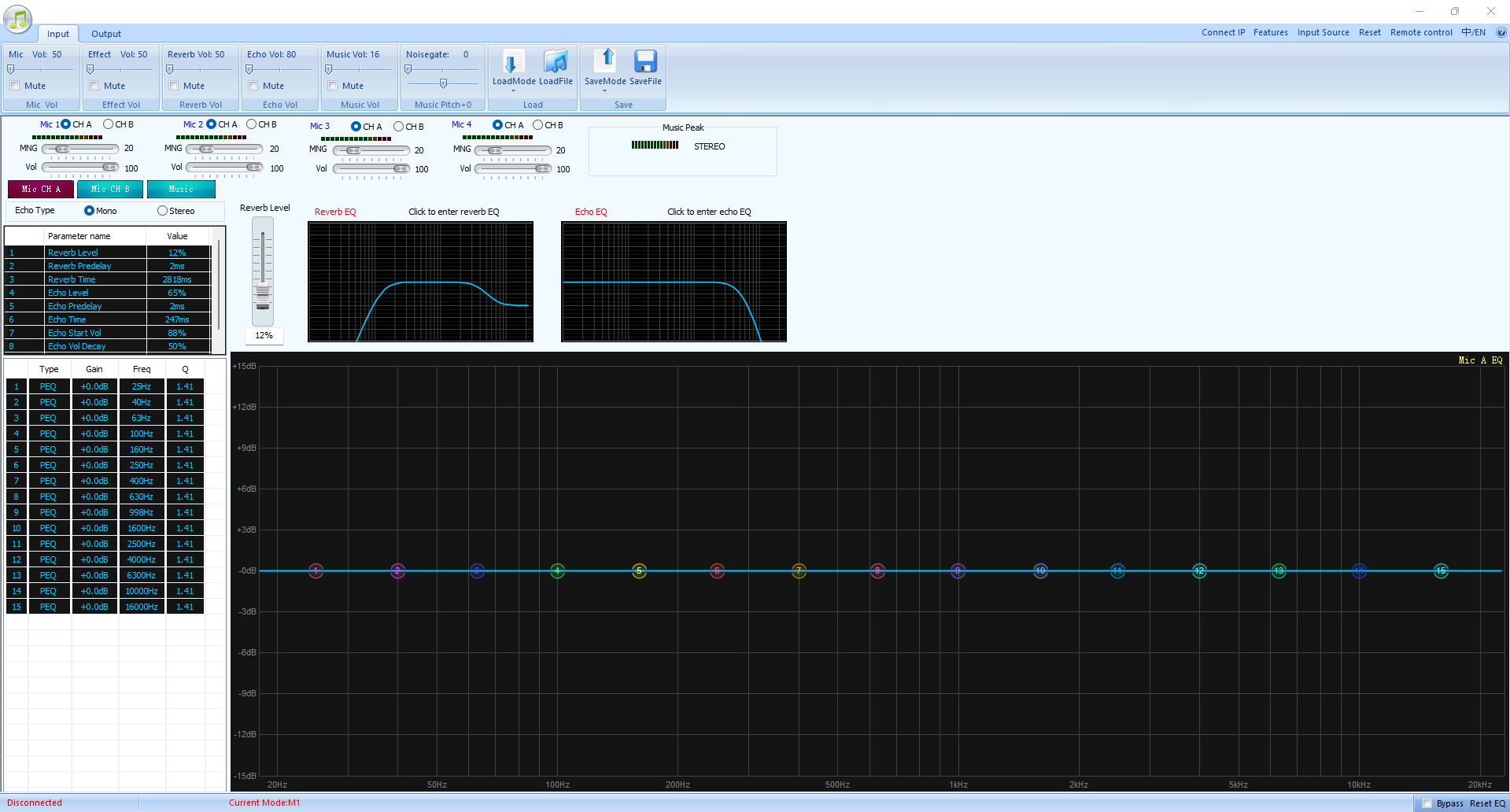Click the SaveMode upload arrow icon

pos(605,61)
